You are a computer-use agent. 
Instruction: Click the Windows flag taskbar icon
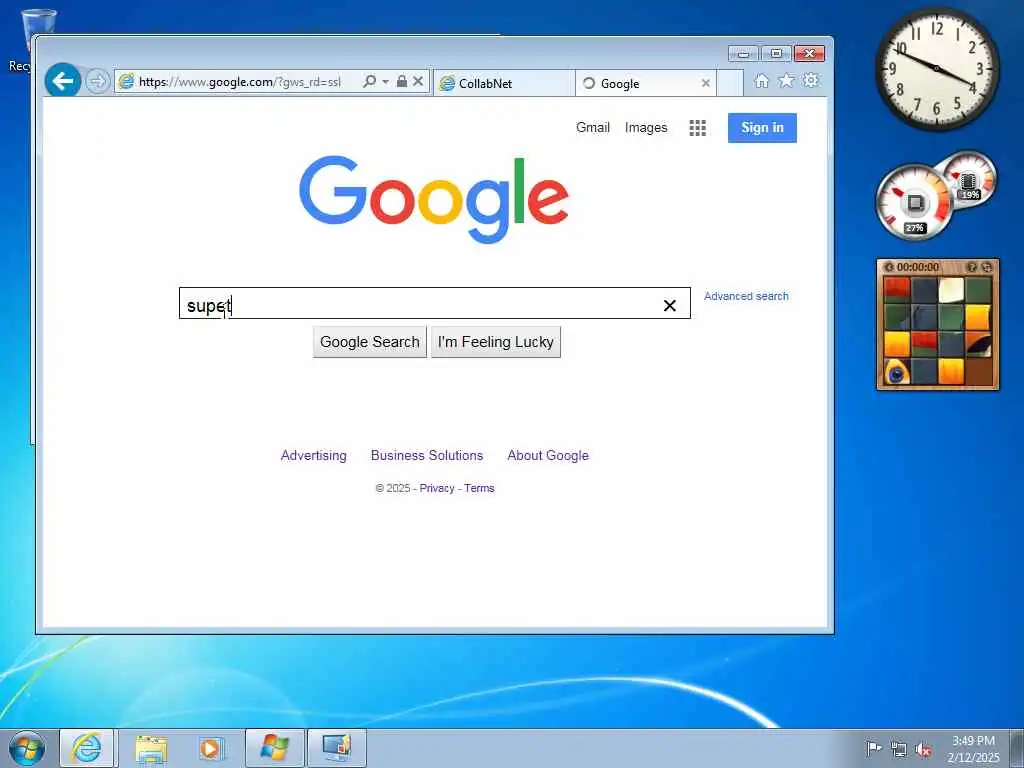[274, 748]
